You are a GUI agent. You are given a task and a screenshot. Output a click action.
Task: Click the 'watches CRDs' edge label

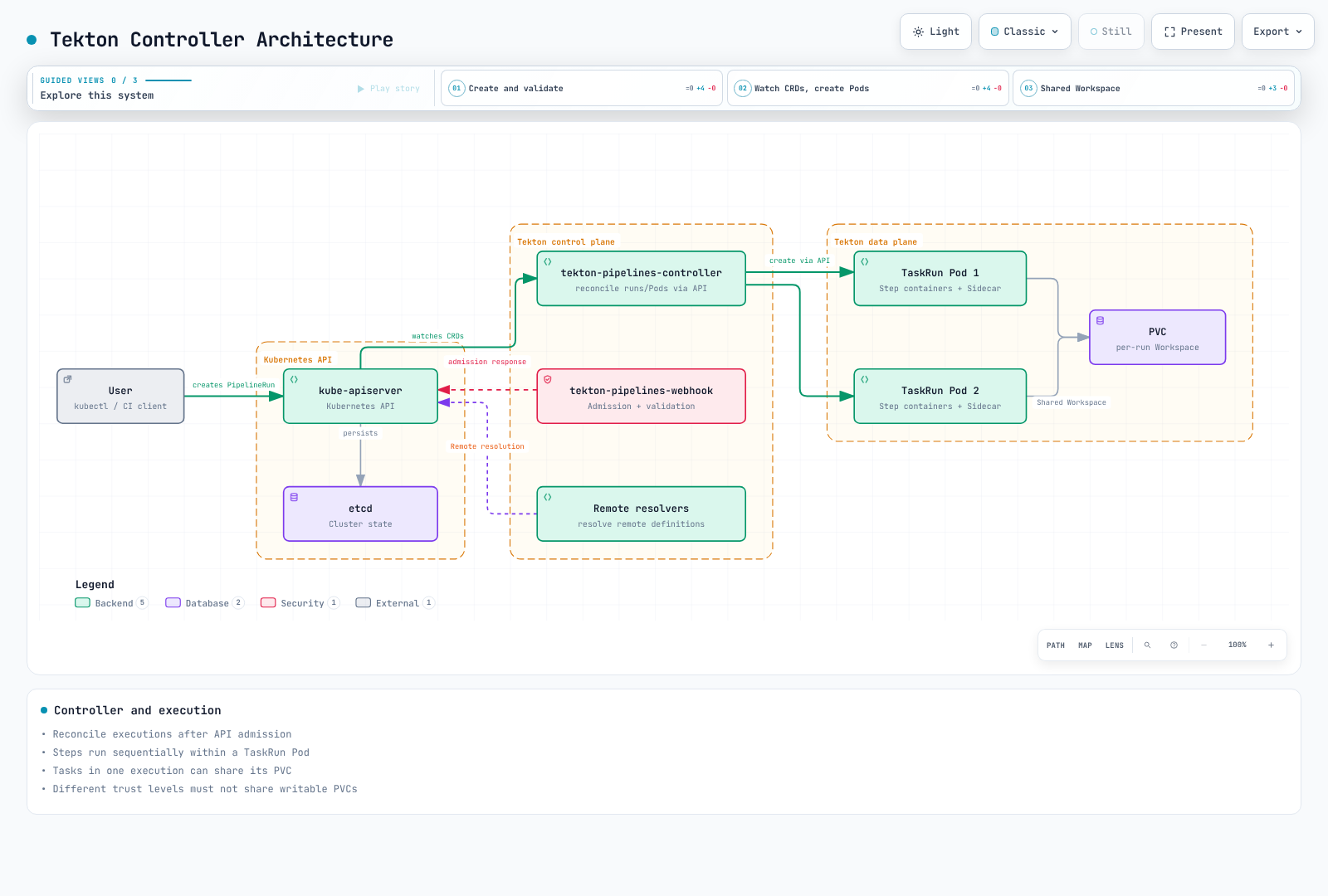click(x=437, y=336)
